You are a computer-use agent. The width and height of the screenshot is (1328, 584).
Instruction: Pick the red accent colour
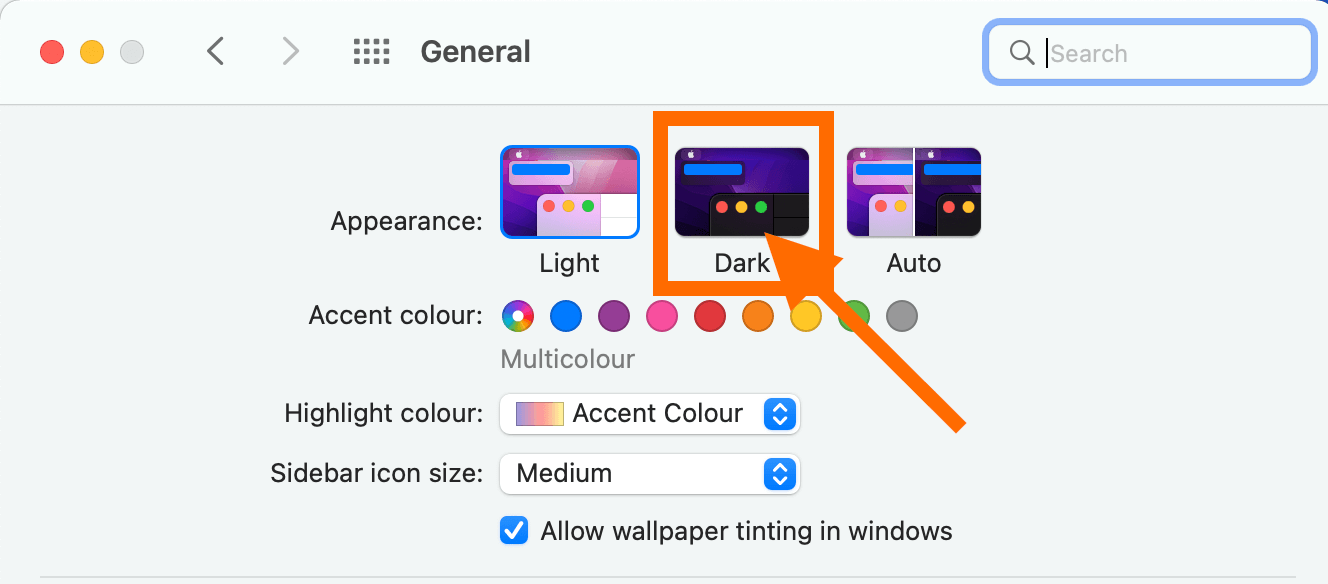[x=710, y=317]
